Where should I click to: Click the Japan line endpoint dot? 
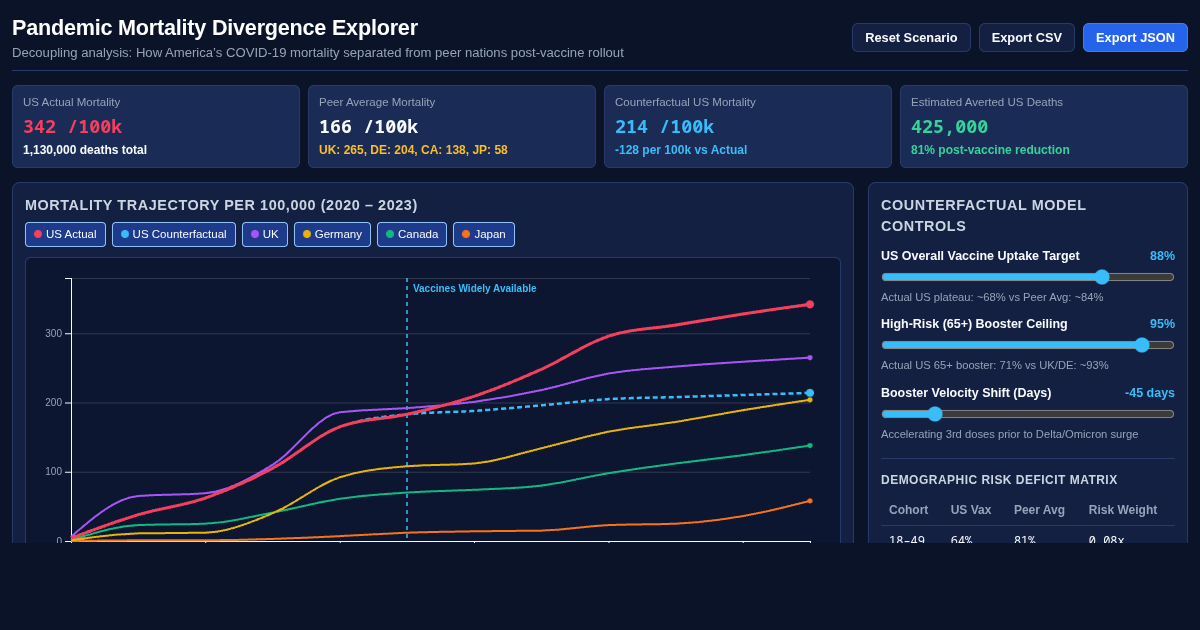point(810,501)
